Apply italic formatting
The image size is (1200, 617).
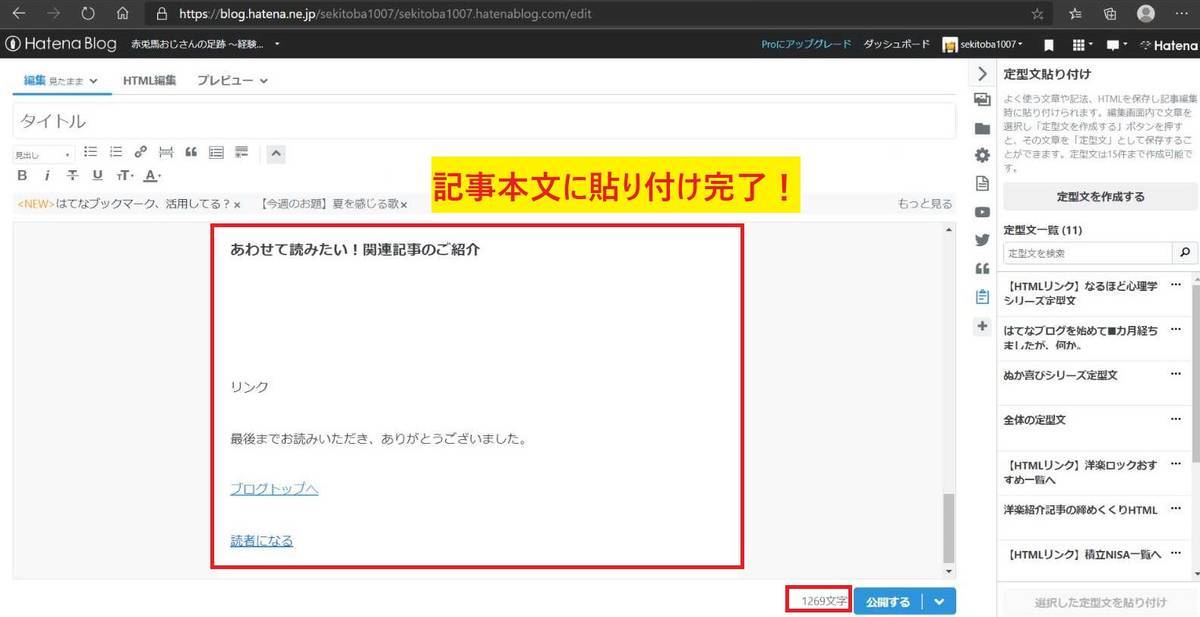point(47,176)
